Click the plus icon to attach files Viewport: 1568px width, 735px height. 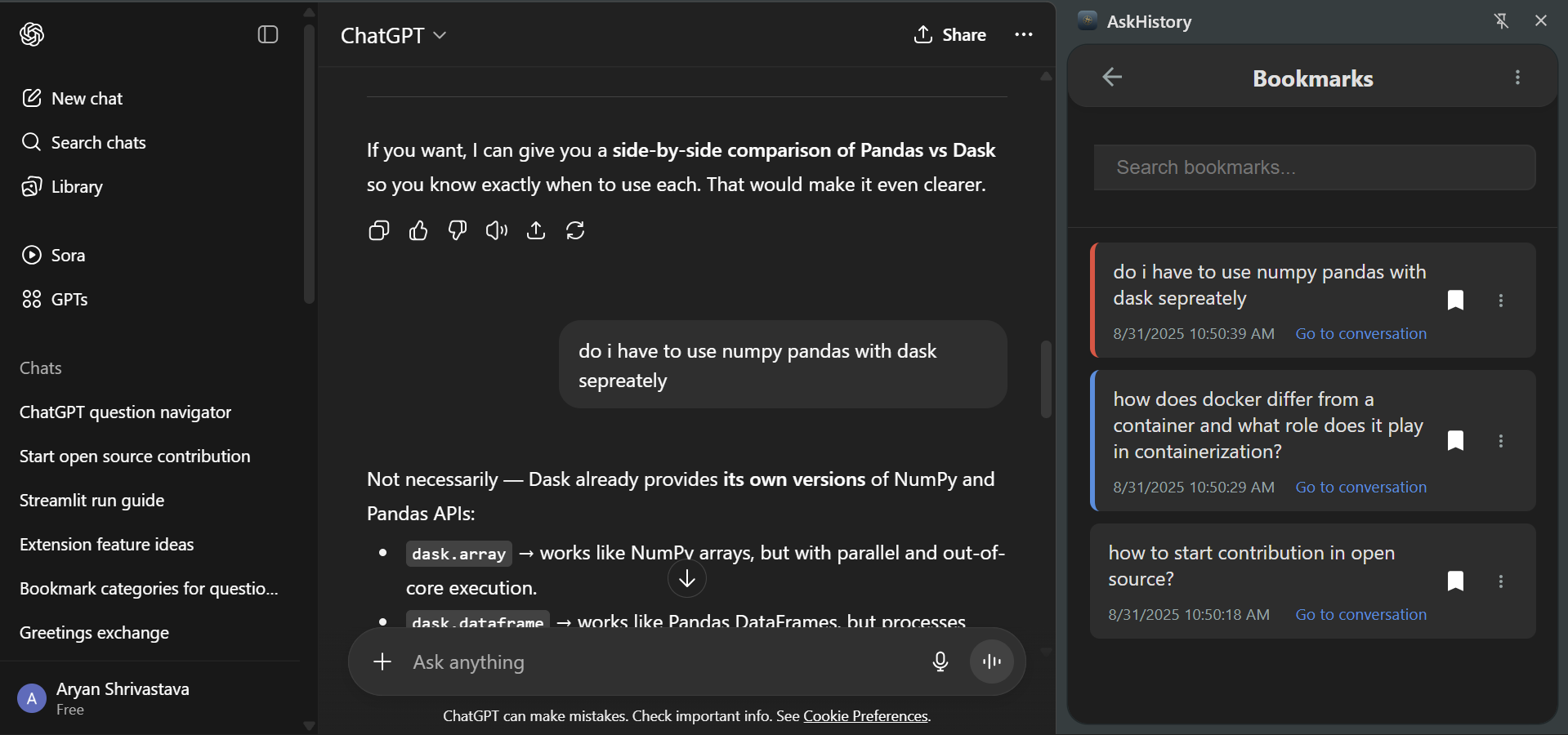(x=382, y=661)
